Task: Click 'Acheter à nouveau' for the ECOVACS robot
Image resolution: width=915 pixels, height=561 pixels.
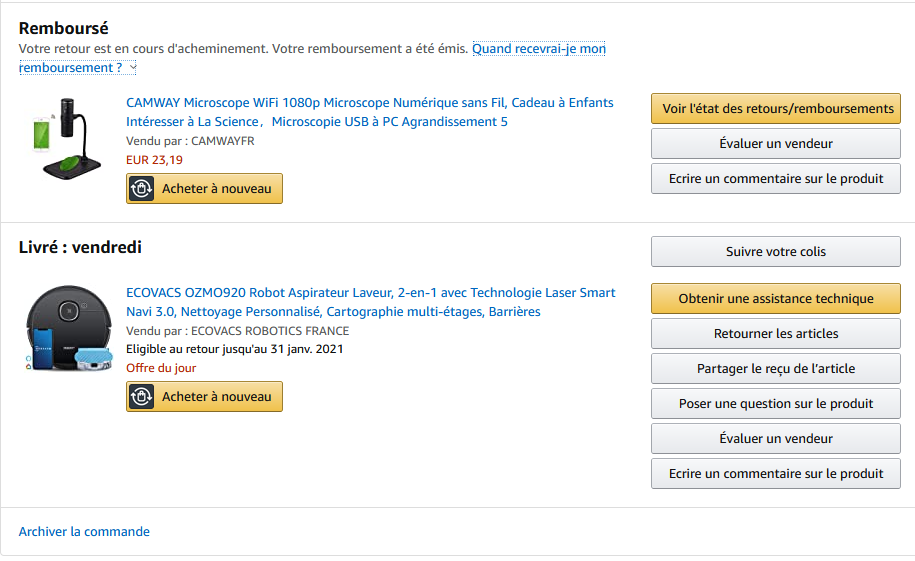Action: [x=204, y=396]
